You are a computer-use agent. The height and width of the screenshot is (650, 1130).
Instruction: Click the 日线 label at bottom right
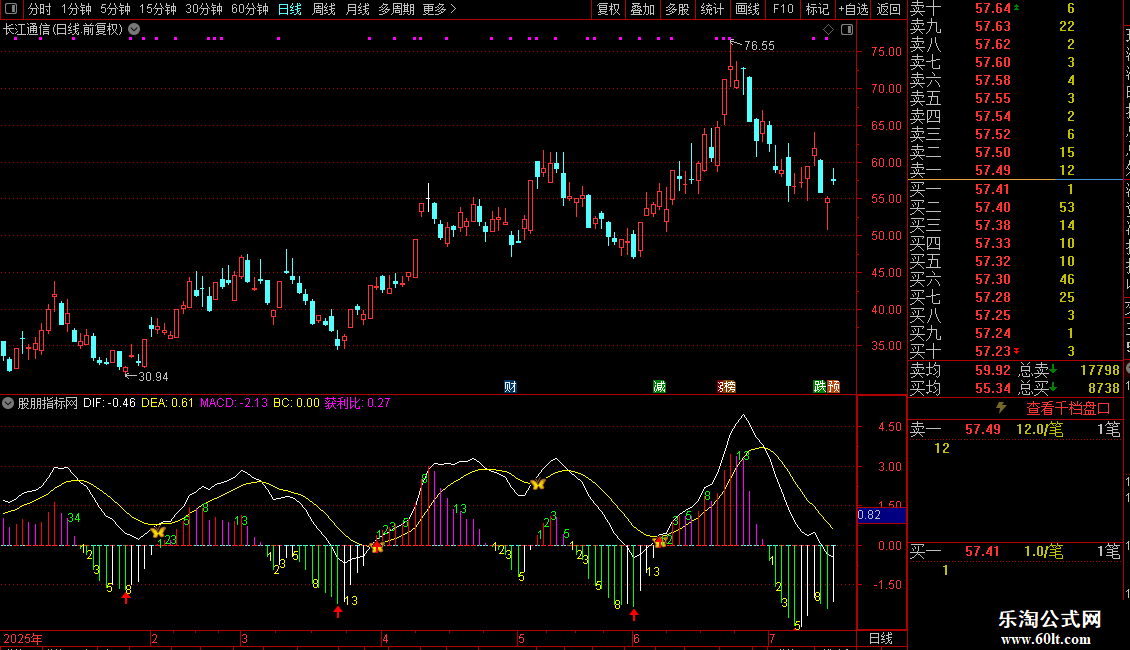tap(881, 638)
